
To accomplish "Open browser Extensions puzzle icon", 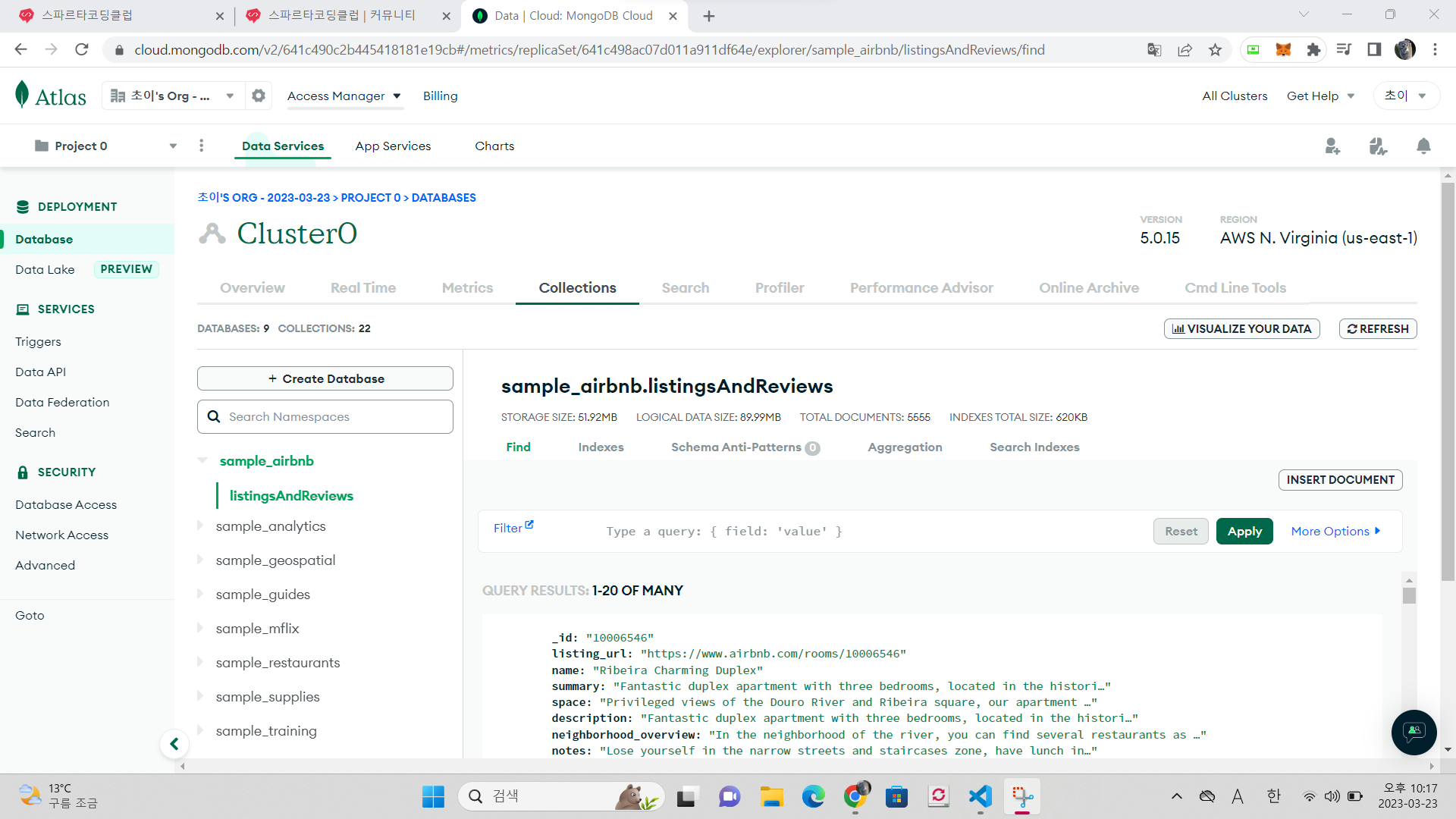I will 1313,50.
